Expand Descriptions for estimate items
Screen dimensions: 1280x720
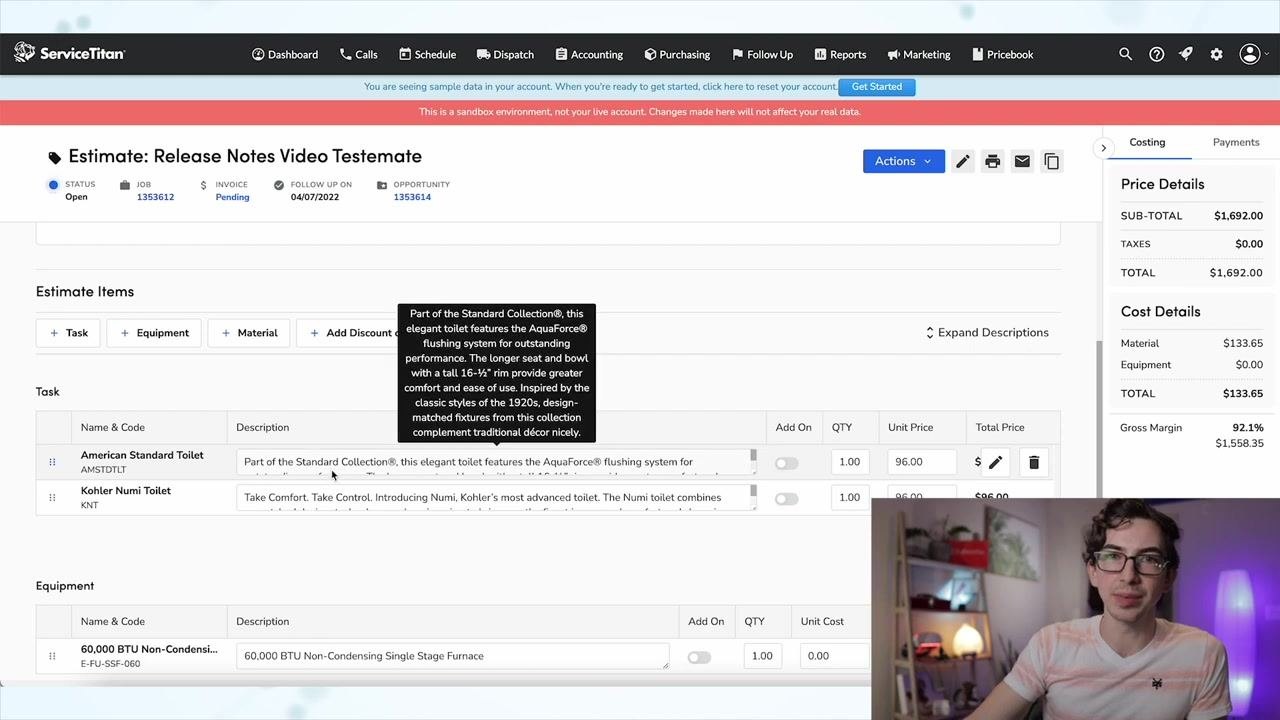point(986,332)
